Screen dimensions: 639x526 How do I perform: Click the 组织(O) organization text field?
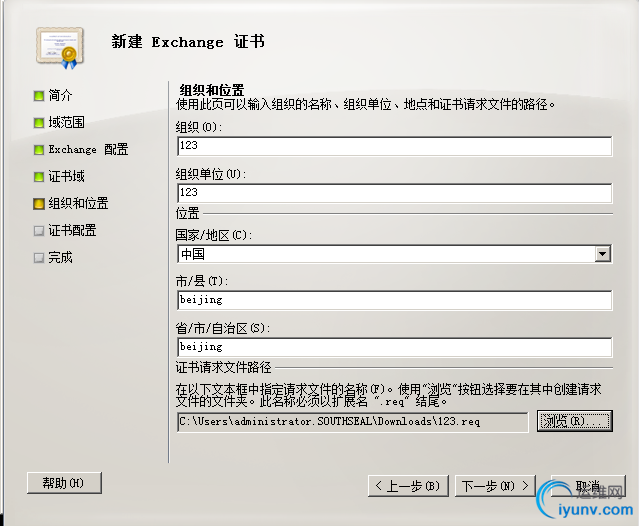coord(394,146)
